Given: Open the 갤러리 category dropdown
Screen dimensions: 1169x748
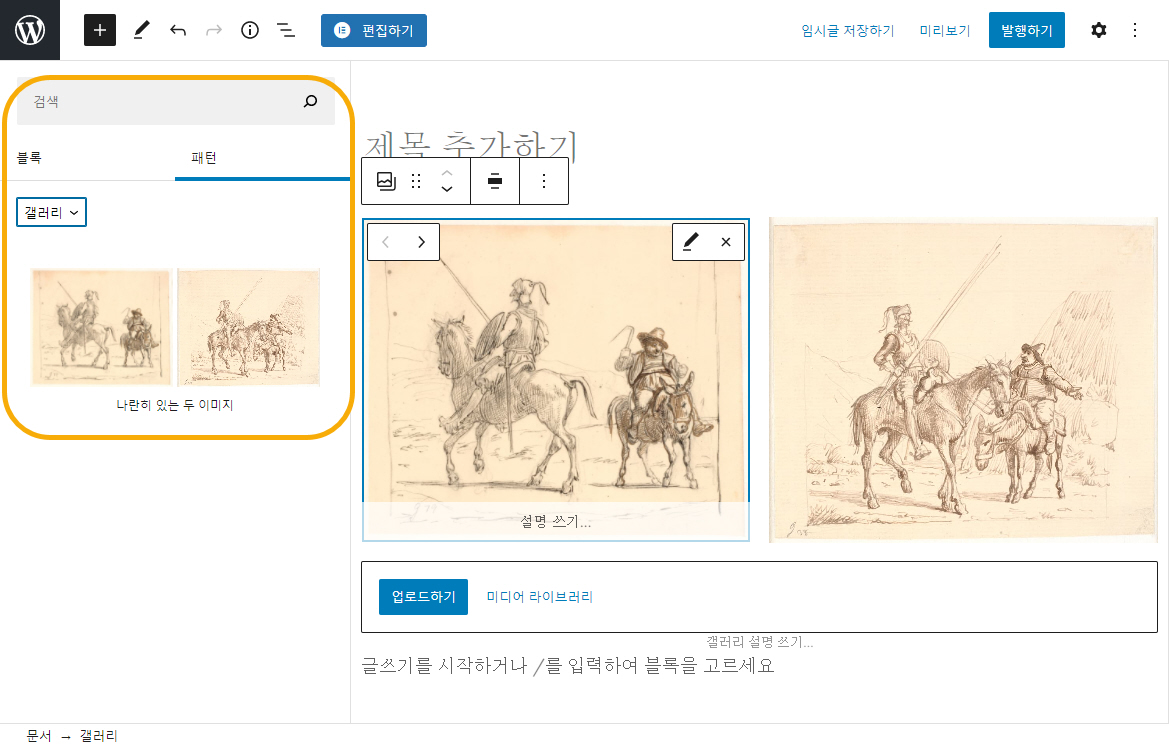Looking at the screenshot, I should pos(51,213).
